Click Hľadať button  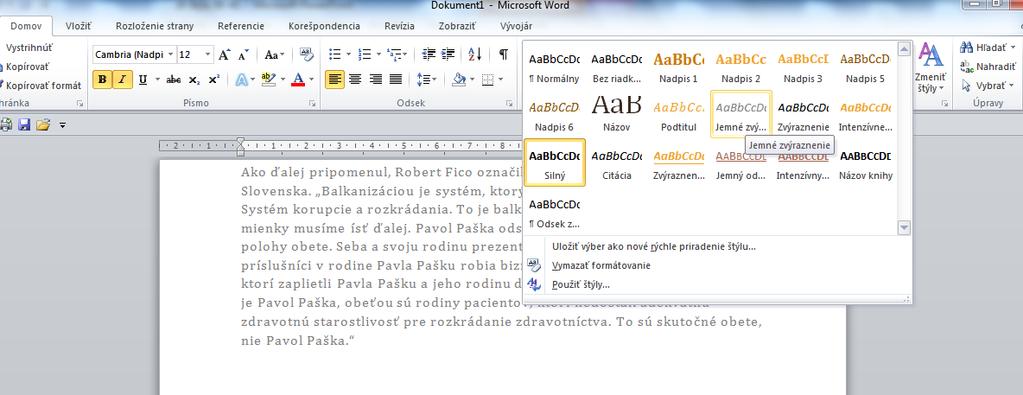pyautogui.click(x=988, y=48)
